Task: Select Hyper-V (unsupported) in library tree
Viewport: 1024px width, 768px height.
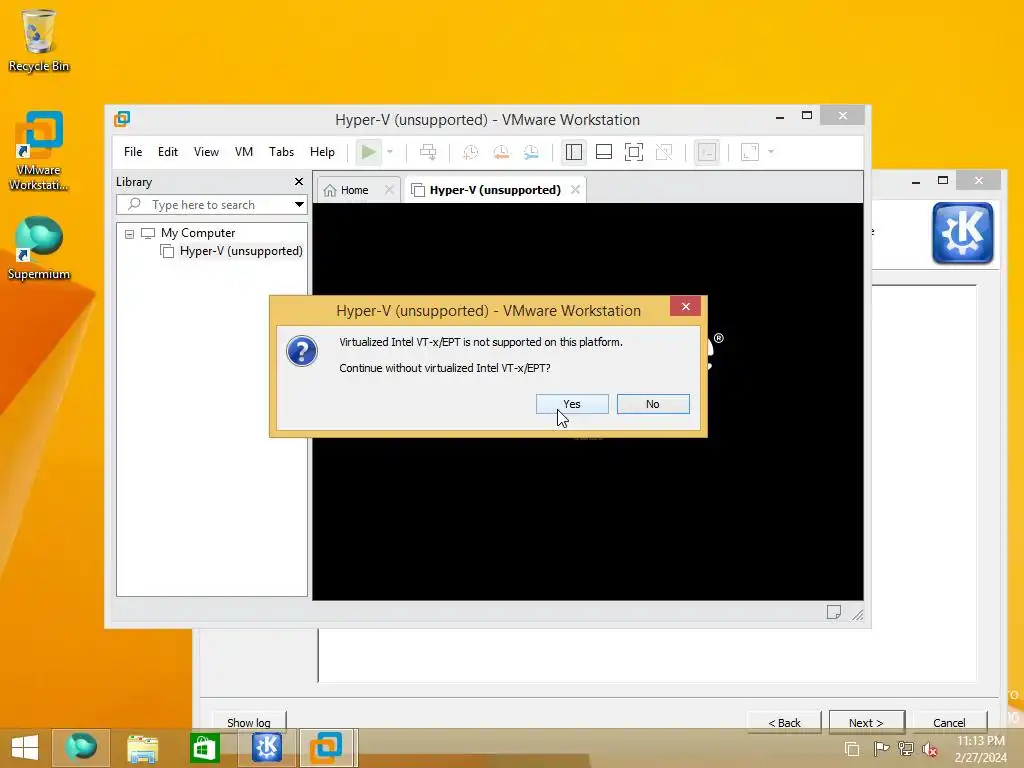Action: pos(241,251)
